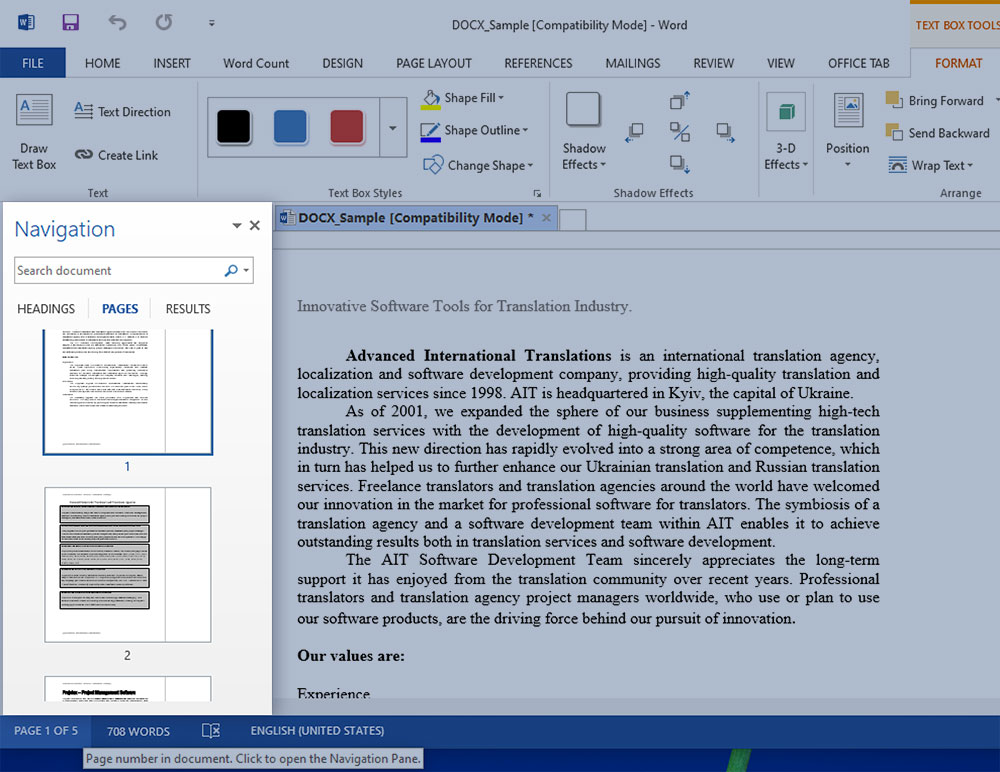This screenshot has height=772, width=1000.
Task: Apply the blue text box style swatch
Action: click(x=290, y=126)
